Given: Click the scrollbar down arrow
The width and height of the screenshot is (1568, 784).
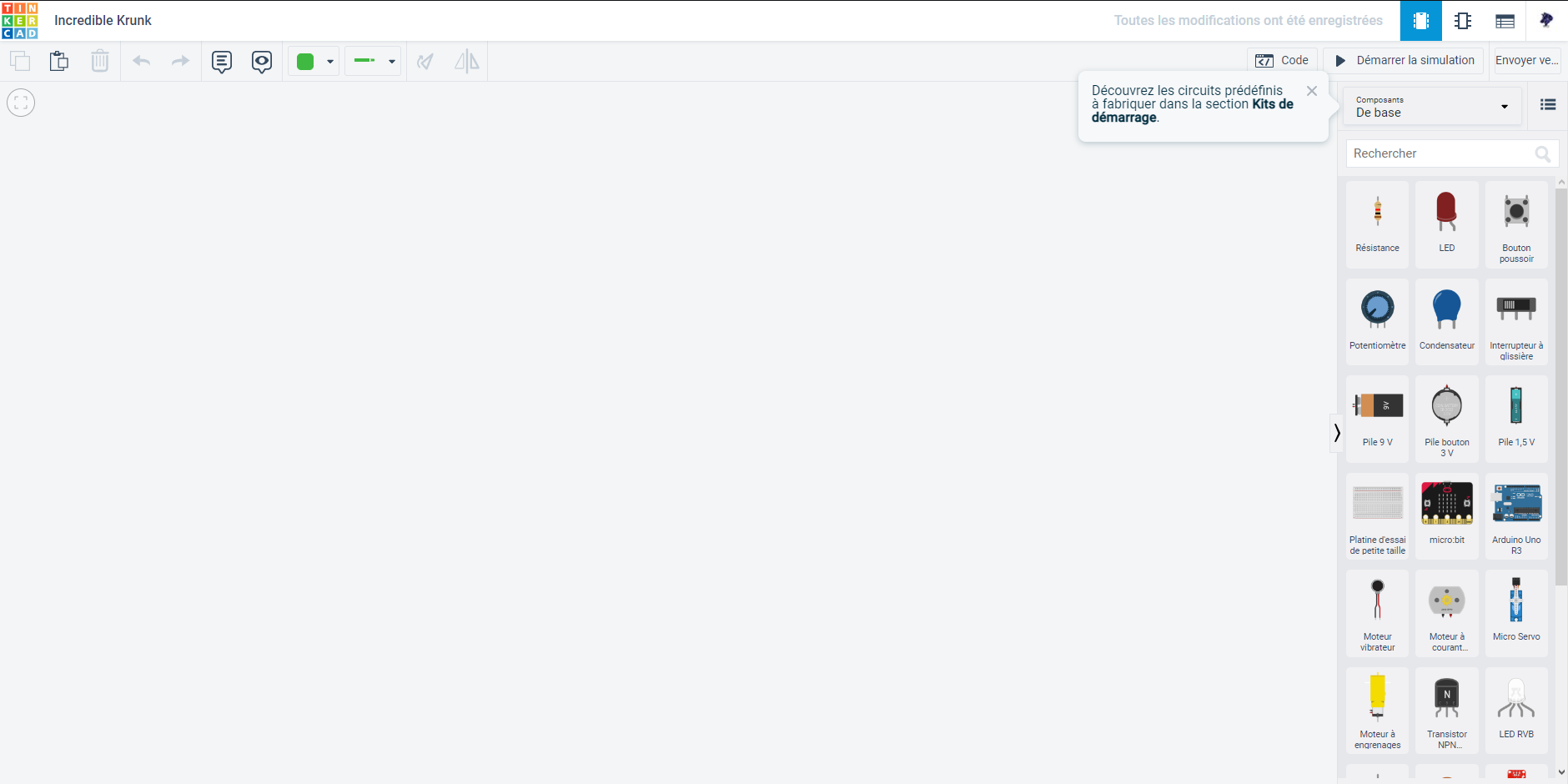Looking at the screenshot, I should click(1561, 773).
